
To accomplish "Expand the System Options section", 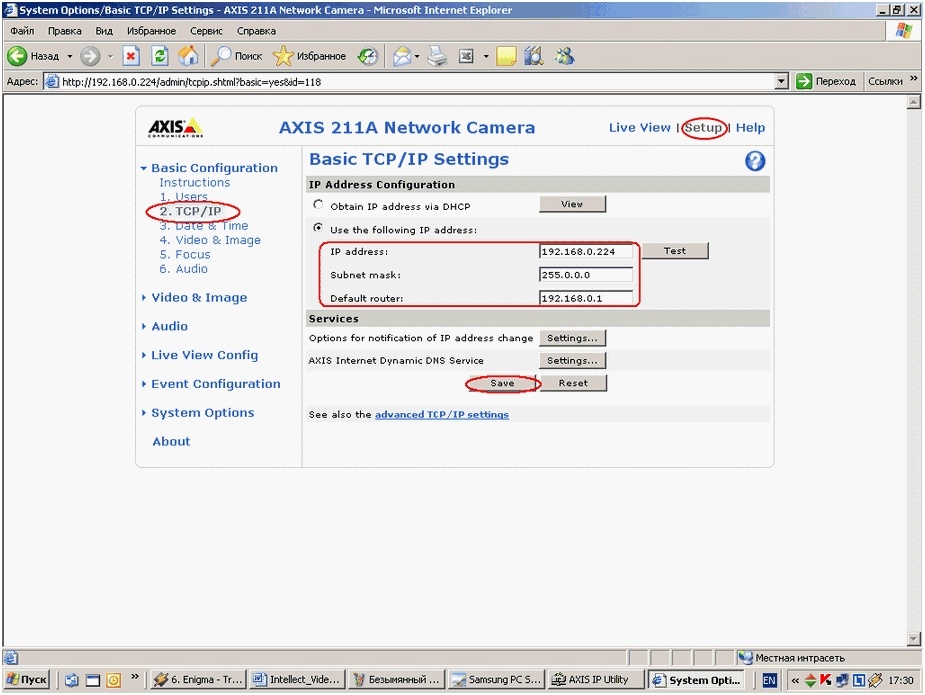I will click(202, 413).
